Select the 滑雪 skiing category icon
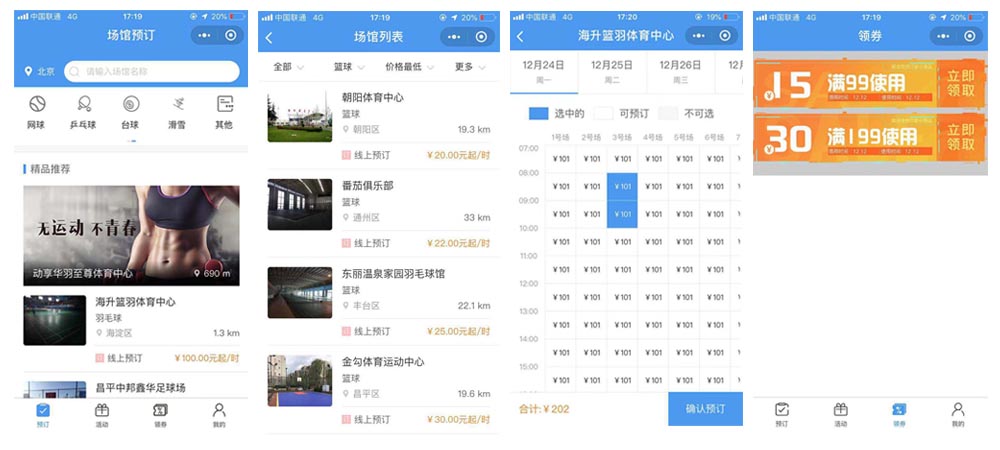This screenshot has width=1000, height=450. tap(177, 104)
